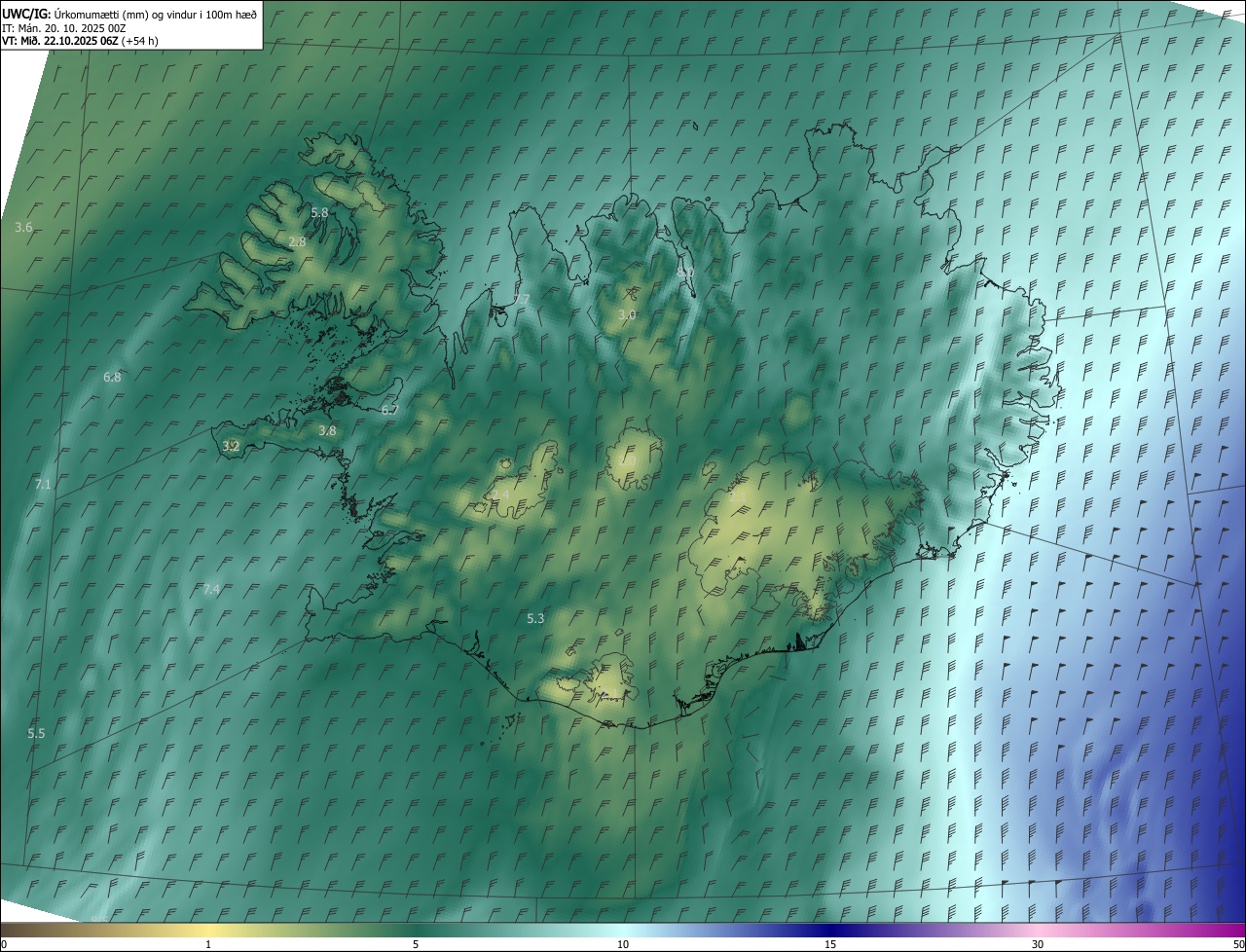
Task: Click the 5 tick on the color scale
Action: [416, 944]
